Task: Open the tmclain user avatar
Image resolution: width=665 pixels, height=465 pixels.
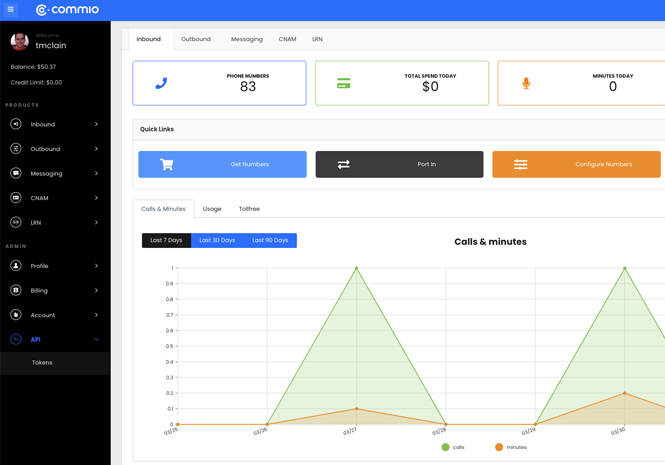Action: (20, 42)
